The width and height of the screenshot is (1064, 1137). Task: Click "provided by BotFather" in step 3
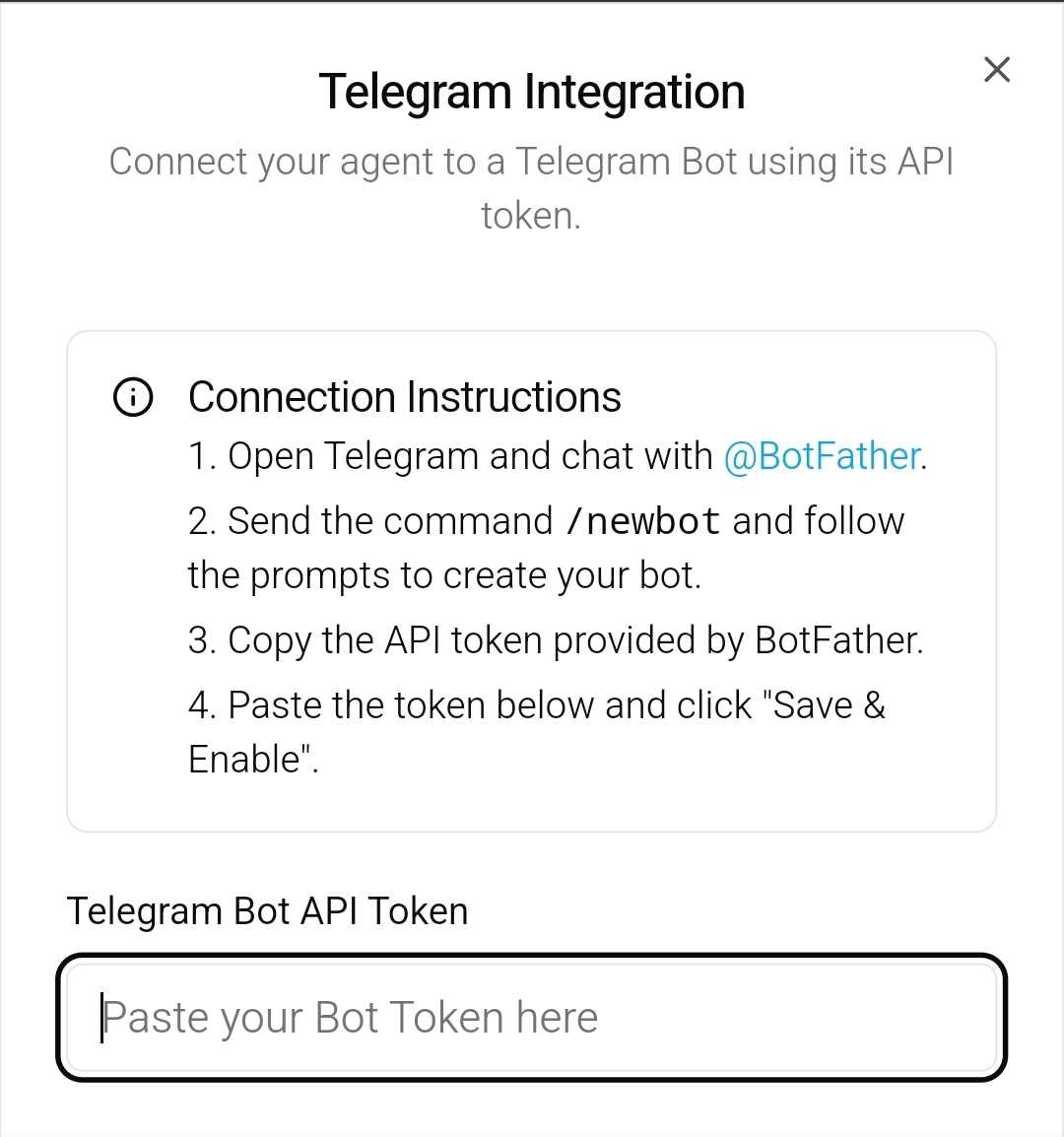[738, 640]
